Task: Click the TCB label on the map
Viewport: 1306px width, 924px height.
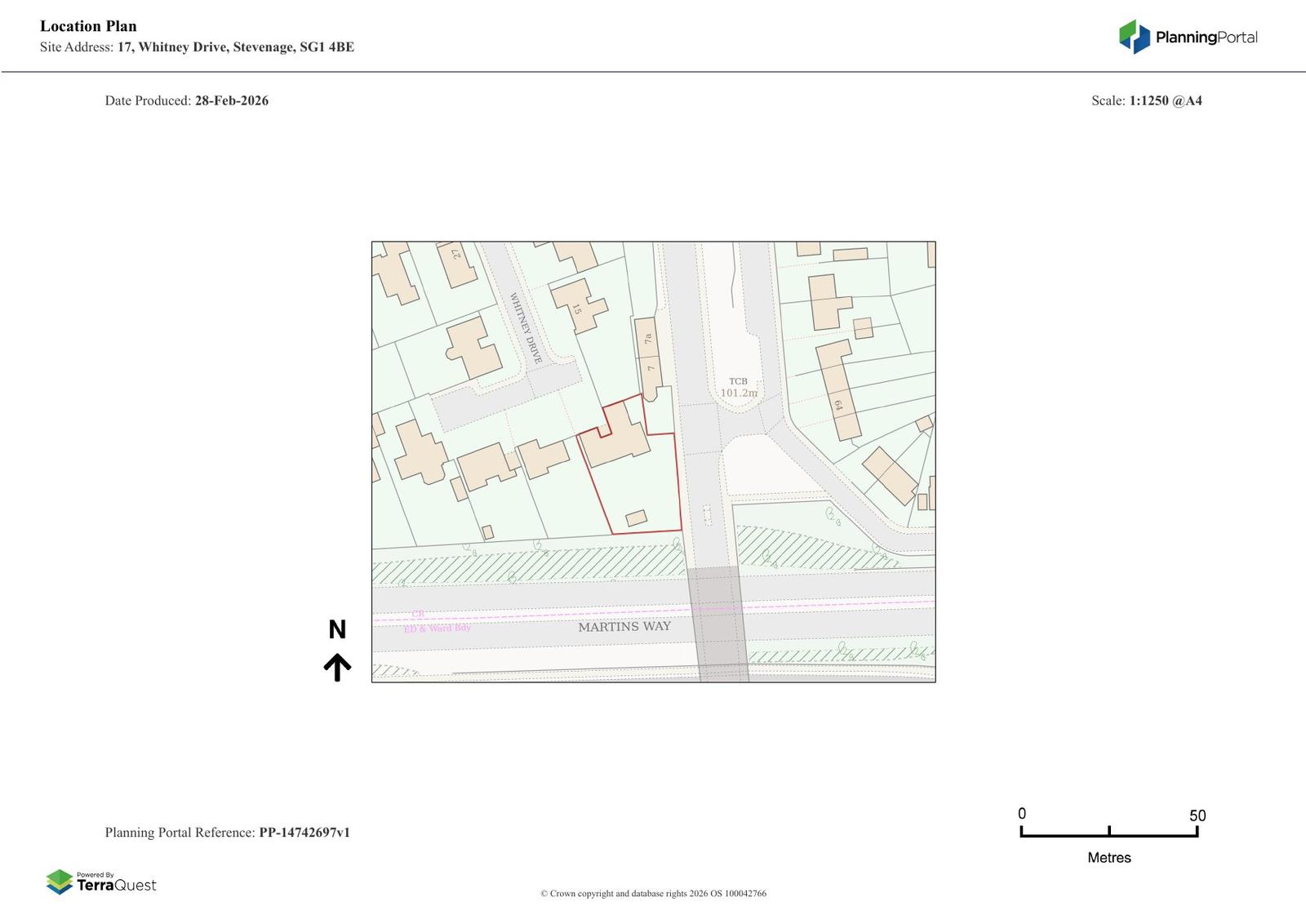Action: click(738, 381)
